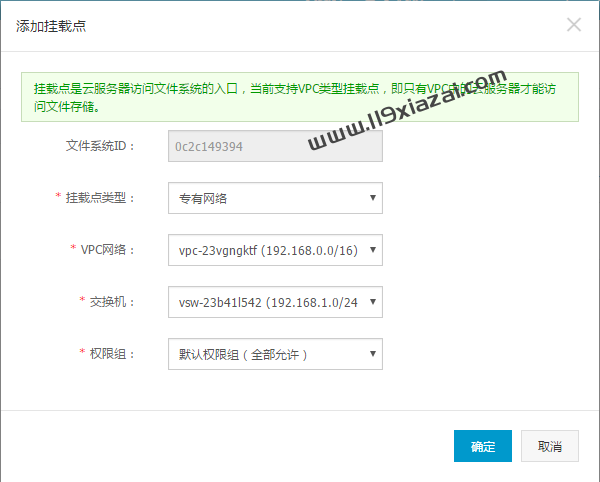Close the 添加挂载点 dialog with X
This screenshot has height=482, width=600.
574,25
